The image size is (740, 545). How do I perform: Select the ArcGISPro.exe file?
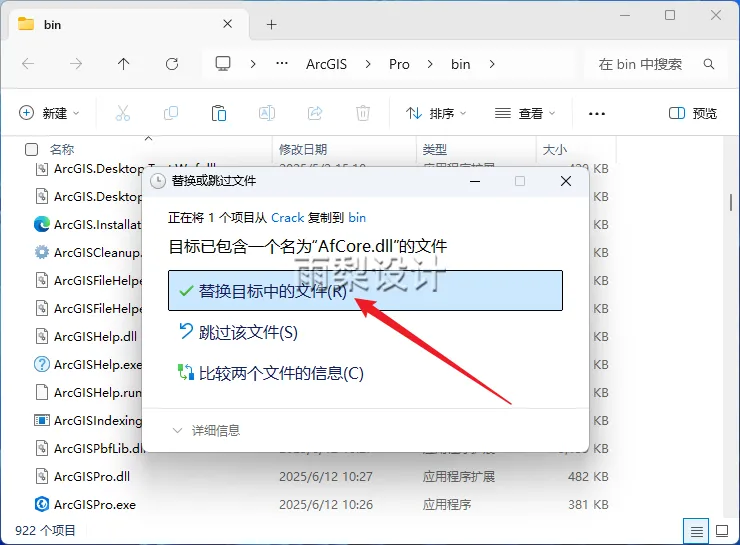[x=94, y=504]
